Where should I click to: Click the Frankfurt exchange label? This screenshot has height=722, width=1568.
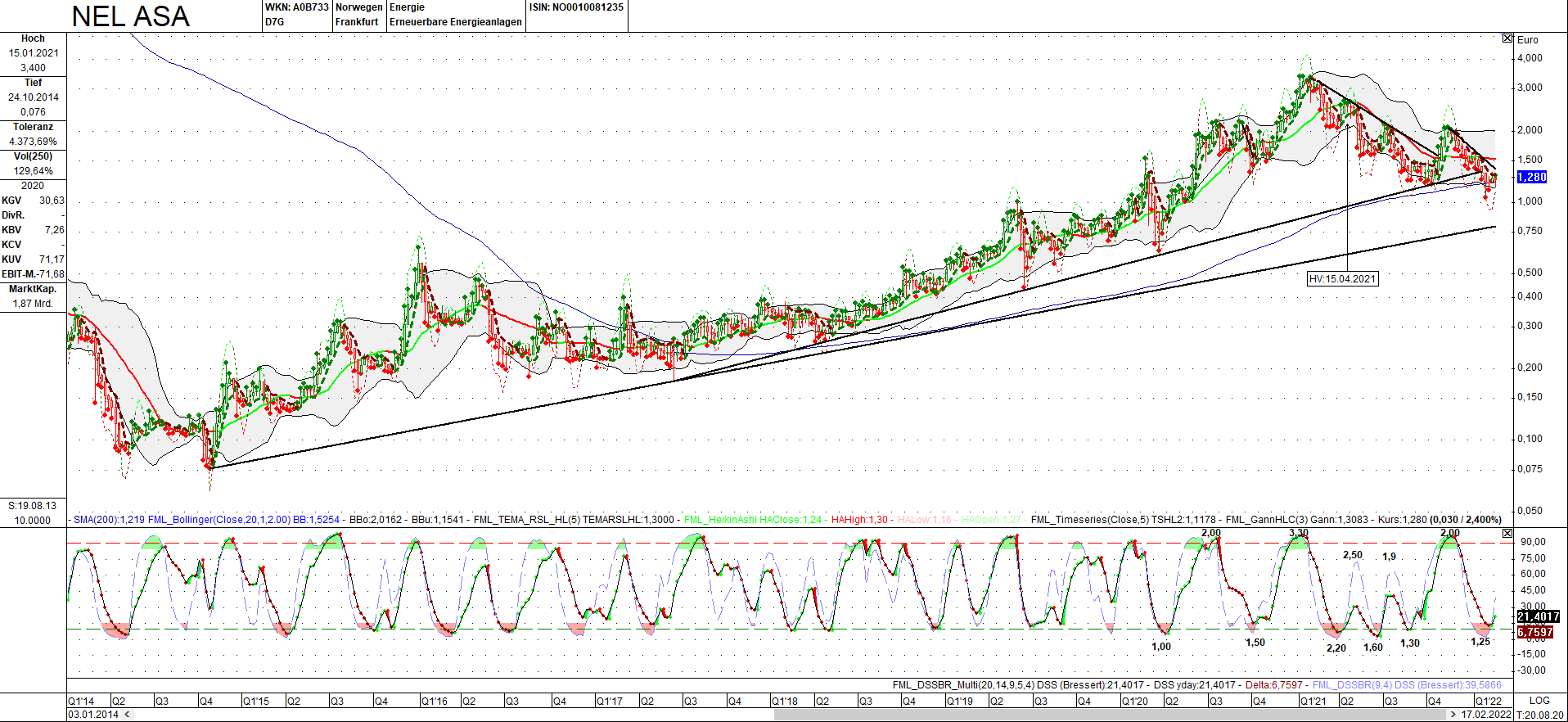point(357,22)
